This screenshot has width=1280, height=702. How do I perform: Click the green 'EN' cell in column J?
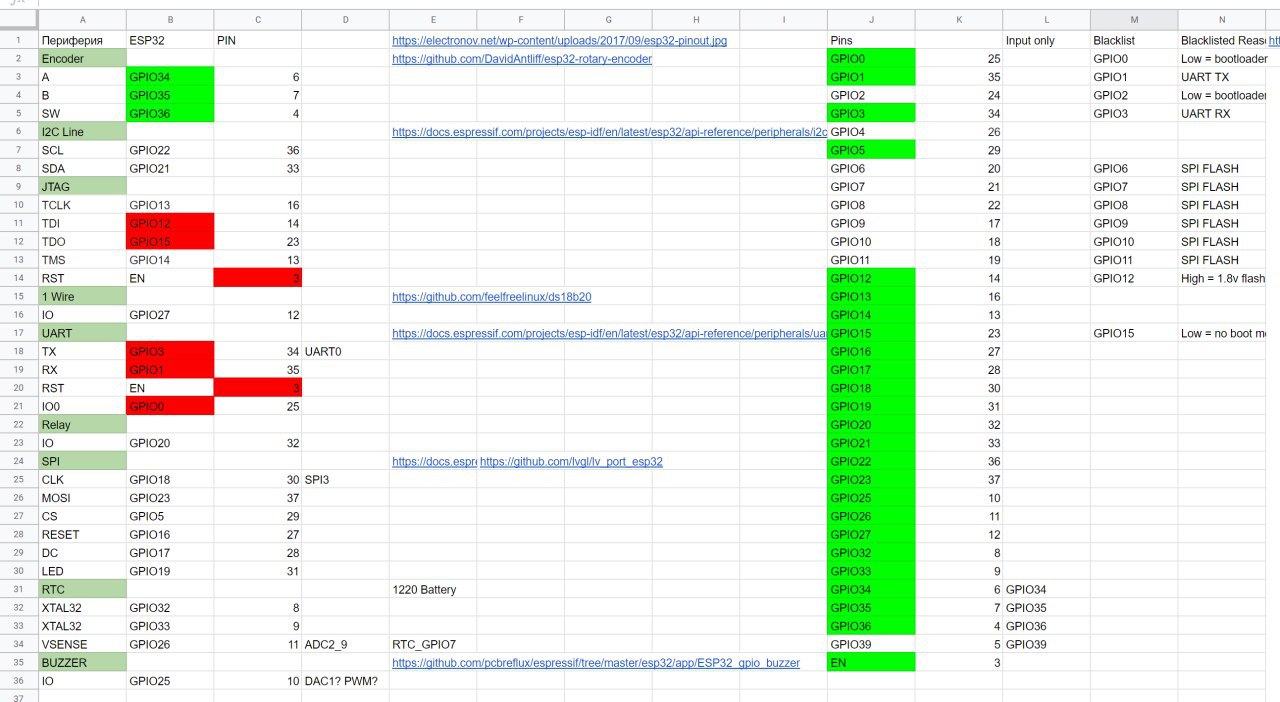[x=871, y=663]
